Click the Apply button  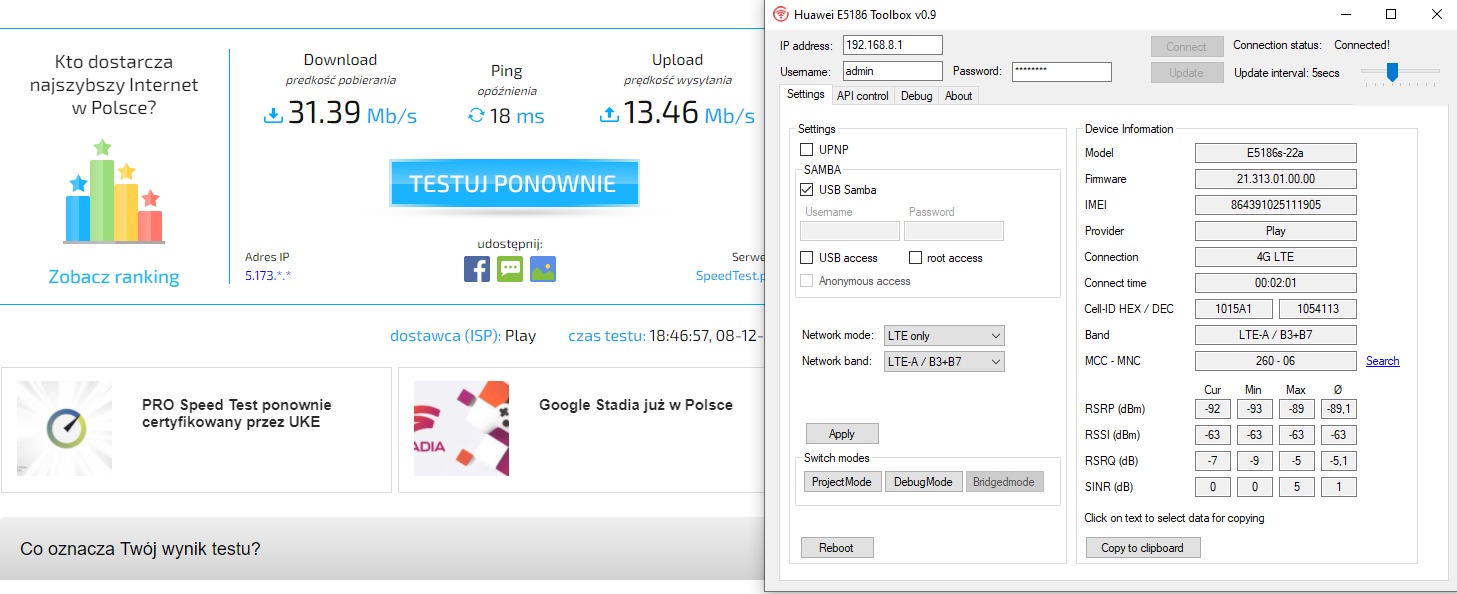[x=842, y=434]
